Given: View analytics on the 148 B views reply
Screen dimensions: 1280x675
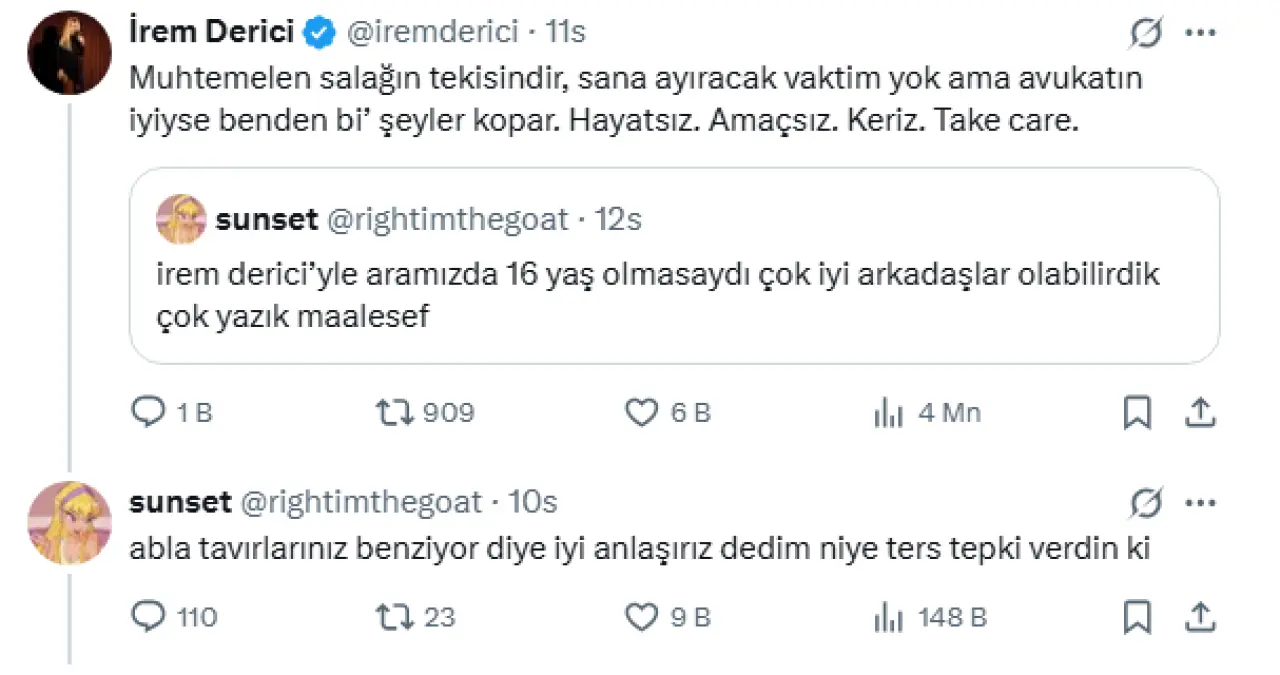Looking at the screenshot, I should [x=888, y=617].
